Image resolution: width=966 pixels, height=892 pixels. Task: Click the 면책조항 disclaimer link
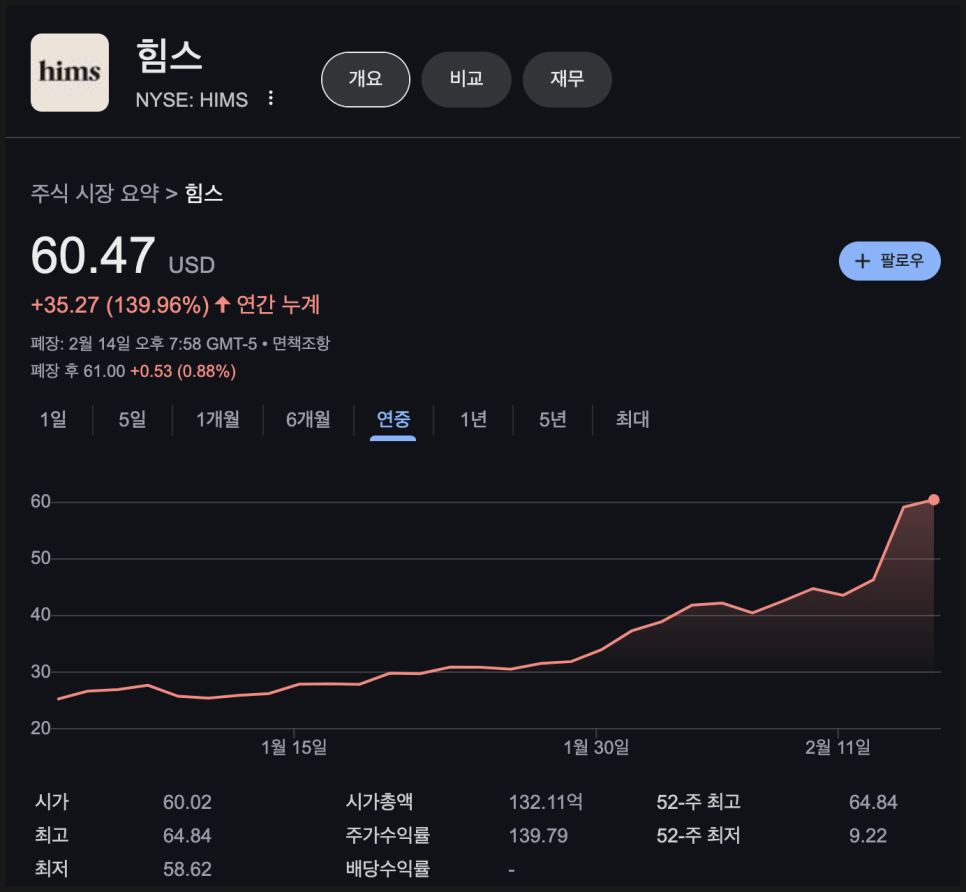301,343
